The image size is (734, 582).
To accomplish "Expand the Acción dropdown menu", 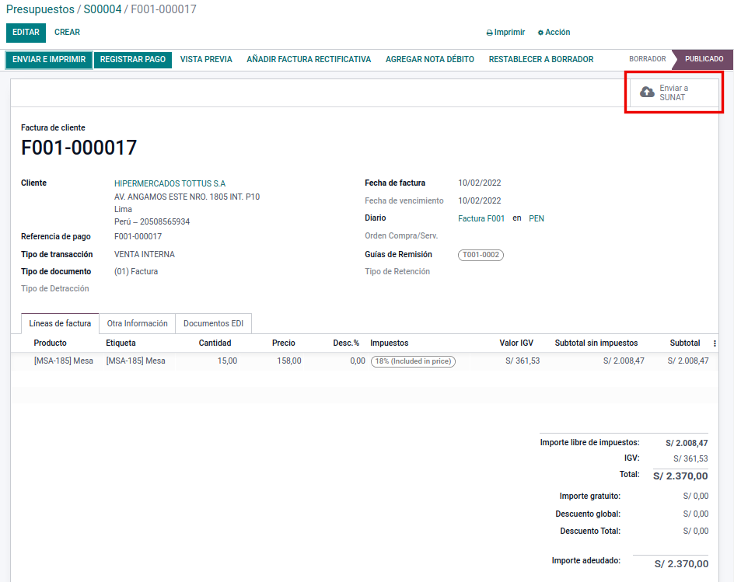I will pyautogui.click(x=555, y=33).
